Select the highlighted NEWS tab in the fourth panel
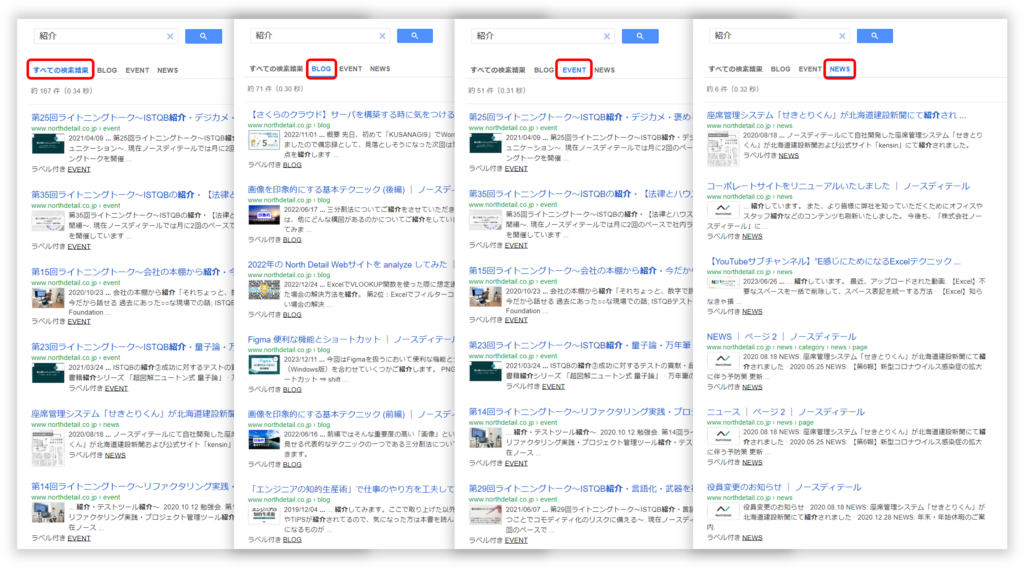 [840, 69]
